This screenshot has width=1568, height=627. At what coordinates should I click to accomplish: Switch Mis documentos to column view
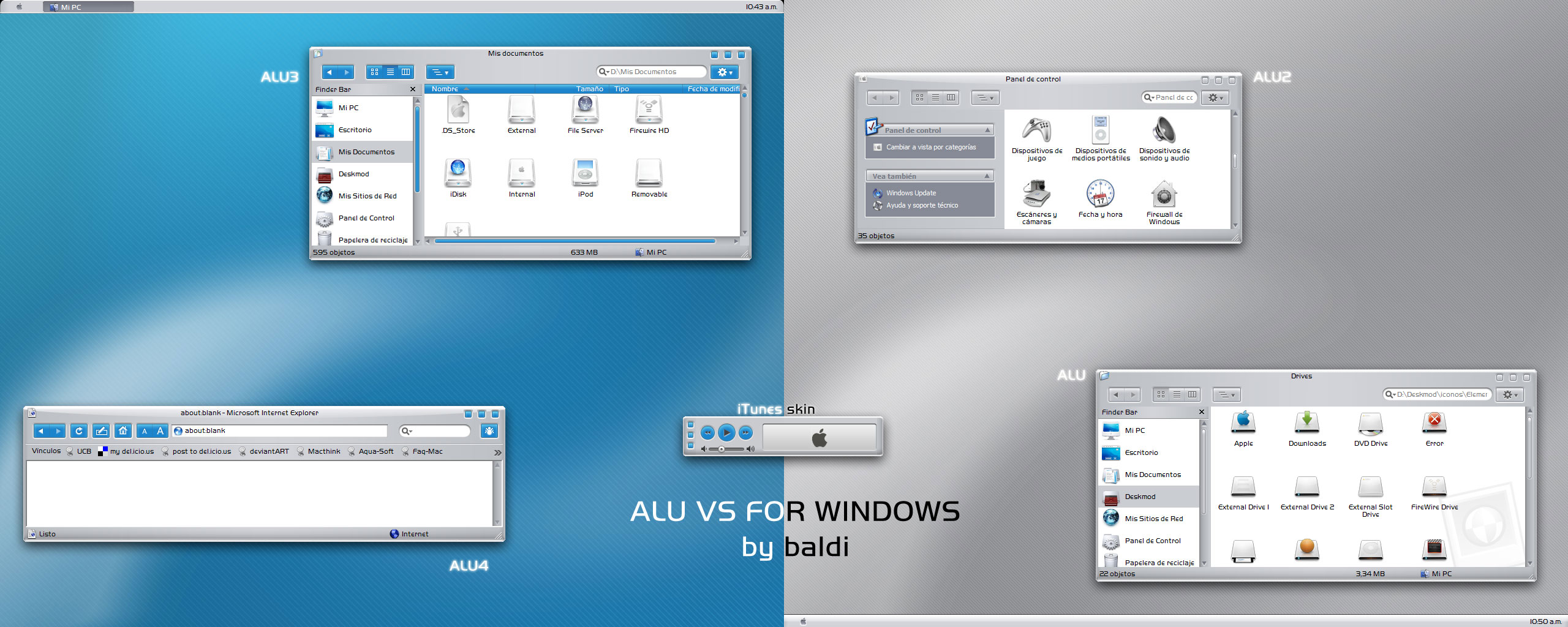406,72
